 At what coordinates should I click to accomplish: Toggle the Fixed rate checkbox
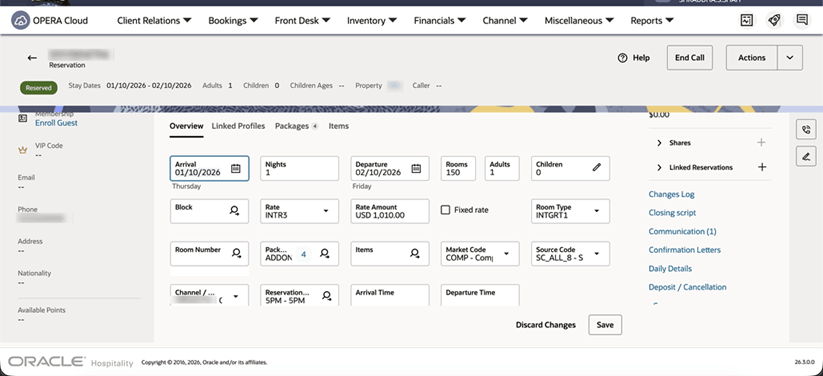[446, 210]
